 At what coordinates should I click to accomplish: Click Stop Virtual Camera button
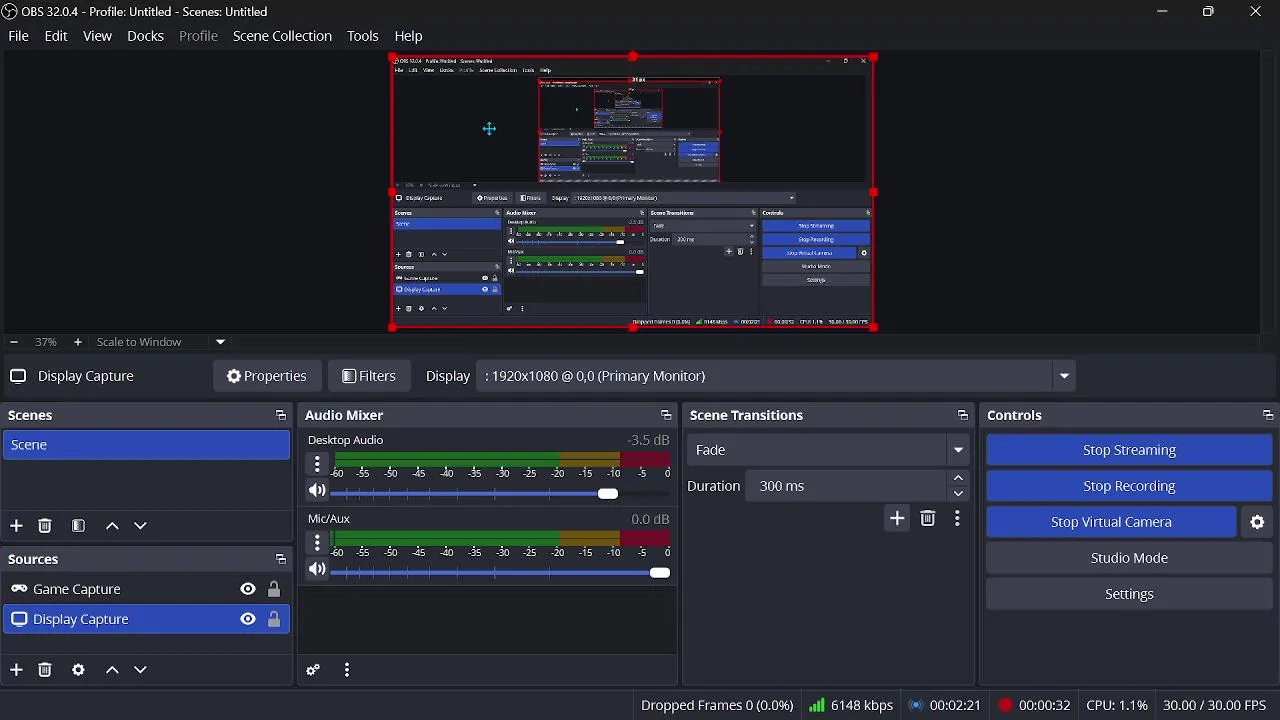tap(1111, 522)
